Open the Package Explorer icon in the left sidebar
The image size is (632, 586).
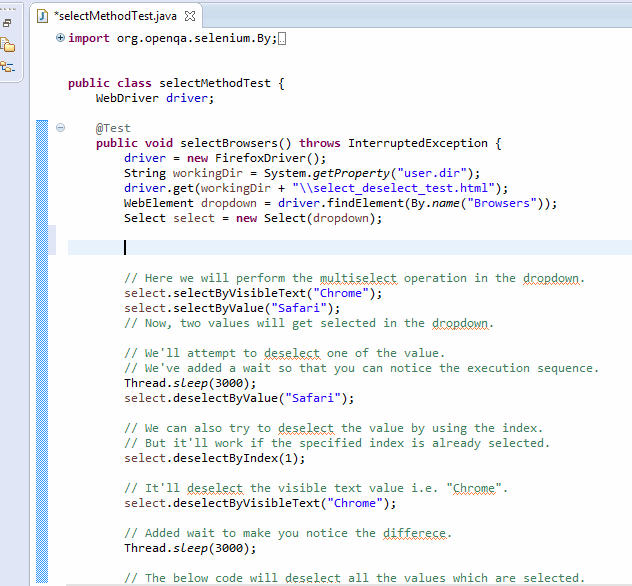[8, 45]
